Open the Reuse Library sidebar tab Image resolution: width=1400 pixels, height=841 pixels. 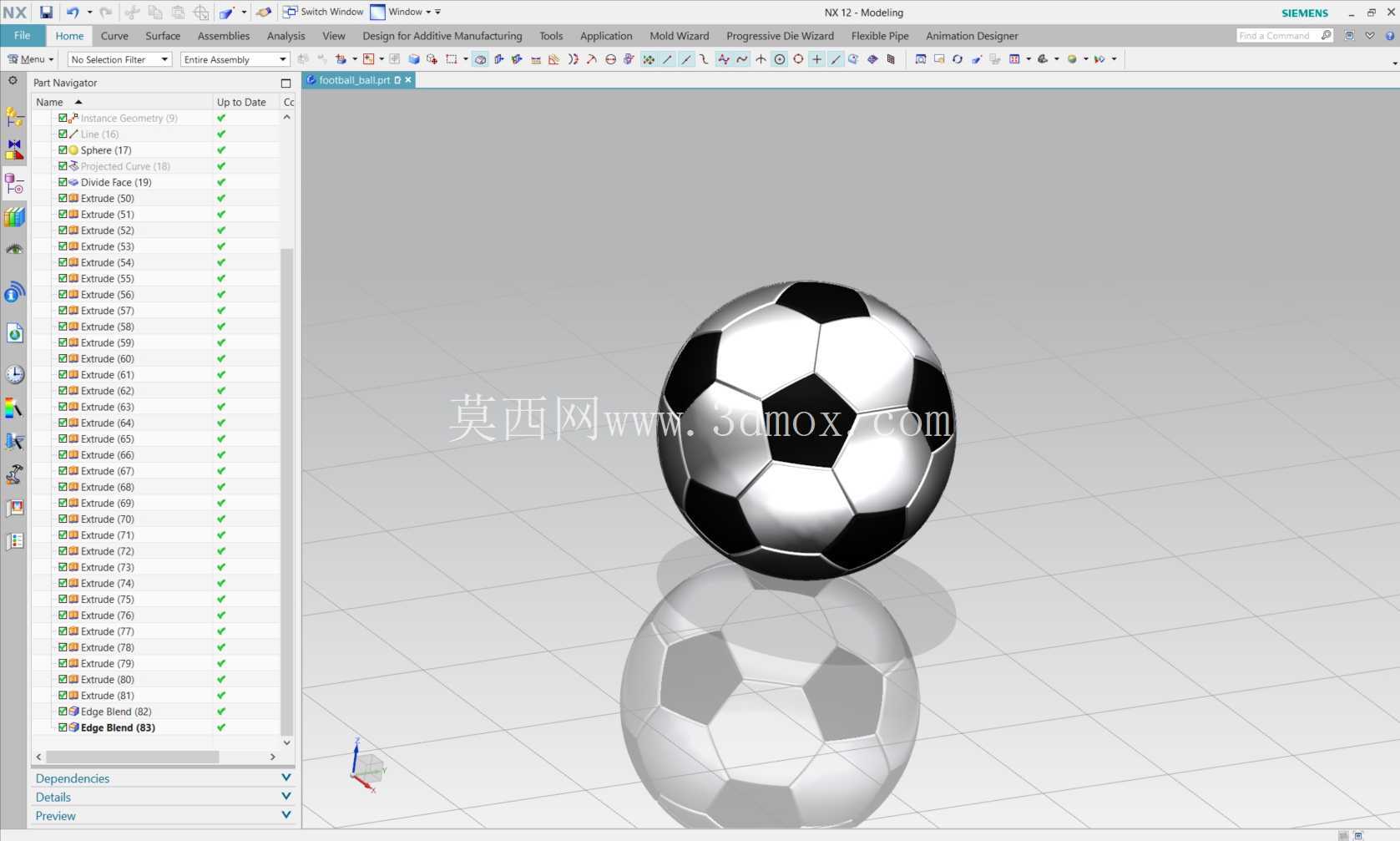pyautogui.click(x=14, y=217)
